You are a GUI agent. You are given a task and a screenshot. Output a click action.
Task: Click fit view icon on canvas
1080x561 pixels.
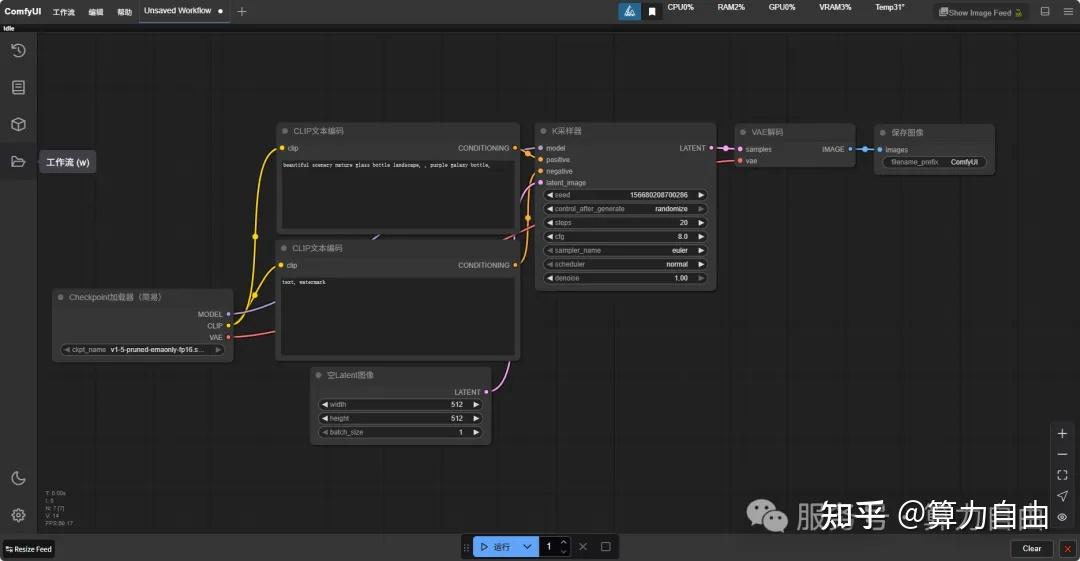[1062, 475]
